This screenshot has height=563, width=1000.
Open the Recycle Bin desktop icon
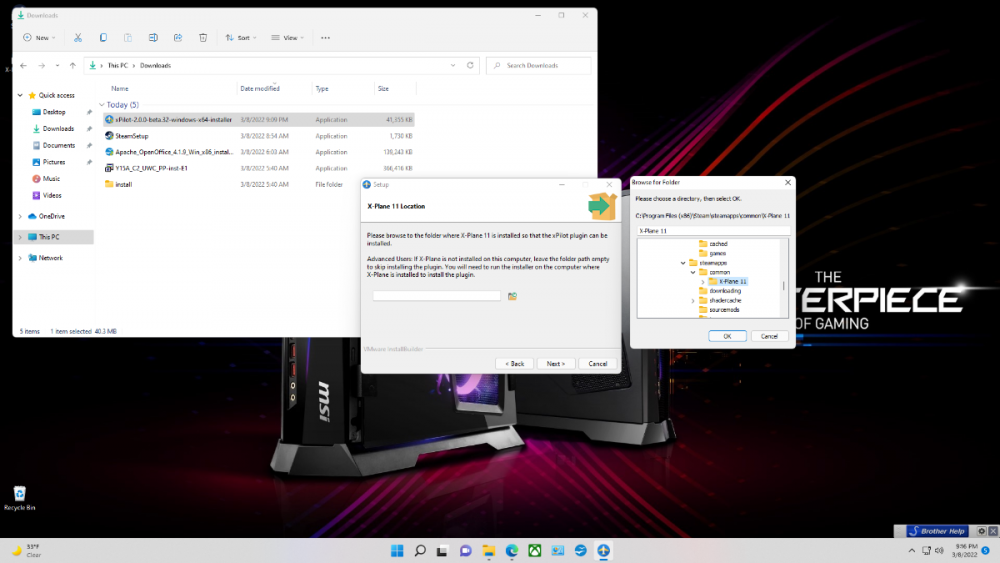[x=20, y=498]
